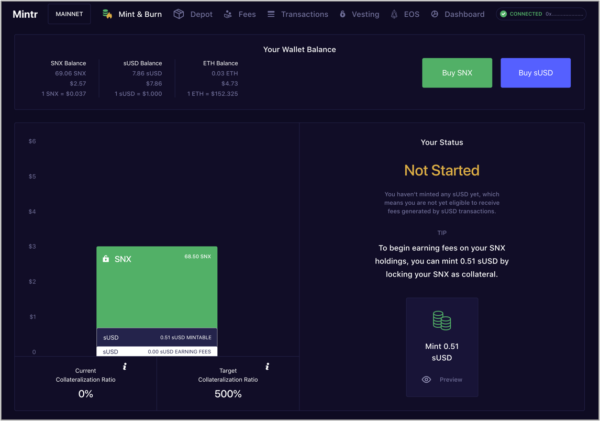Open info for Current Collateralization Ratio

(x=125, y=366)
